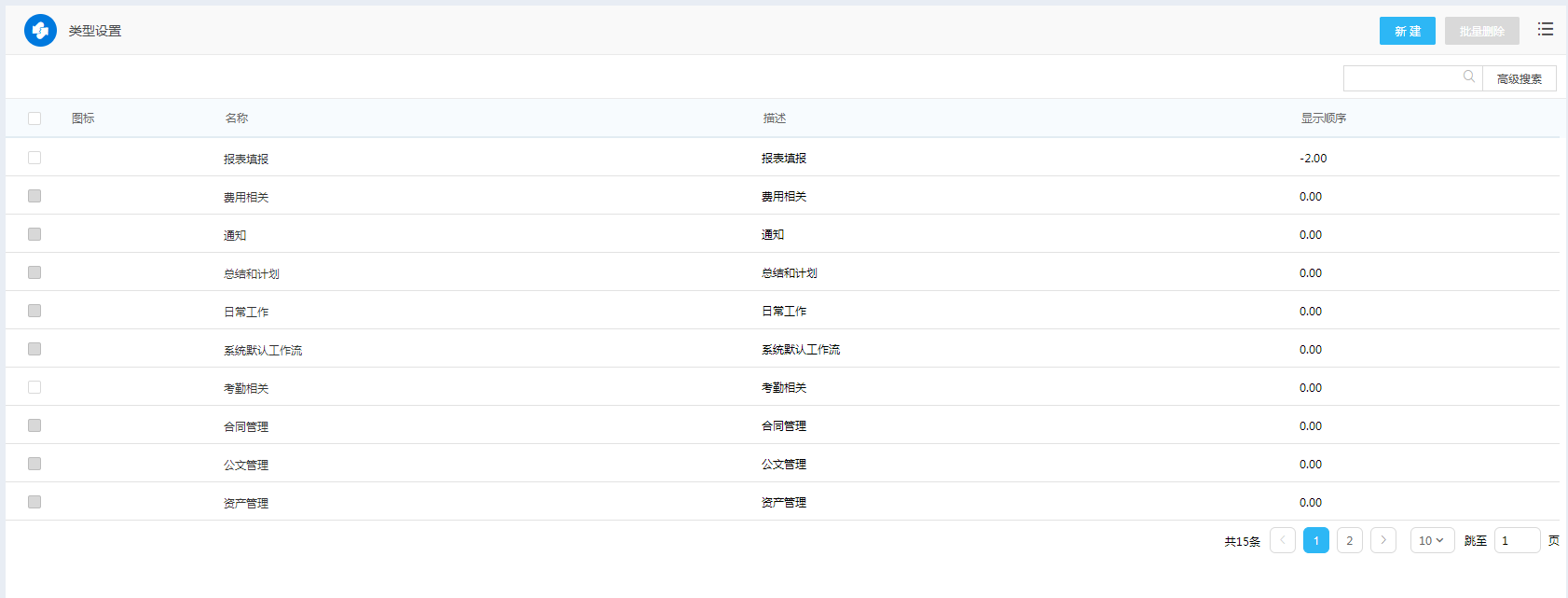Viewport: 1568px width, 598px height.
Task: Click the 显示顺序 column header
Action: 1323,118
